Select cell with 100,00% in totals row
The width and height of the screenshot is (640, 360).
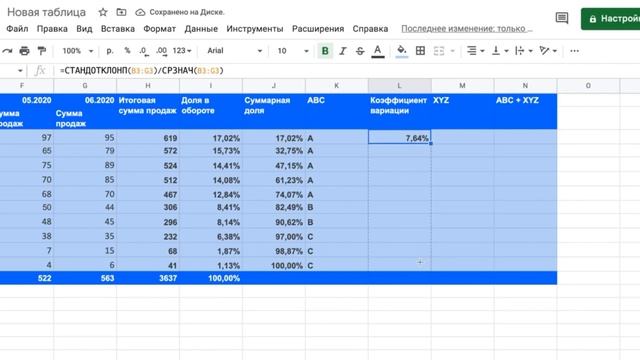coord(211,278)
